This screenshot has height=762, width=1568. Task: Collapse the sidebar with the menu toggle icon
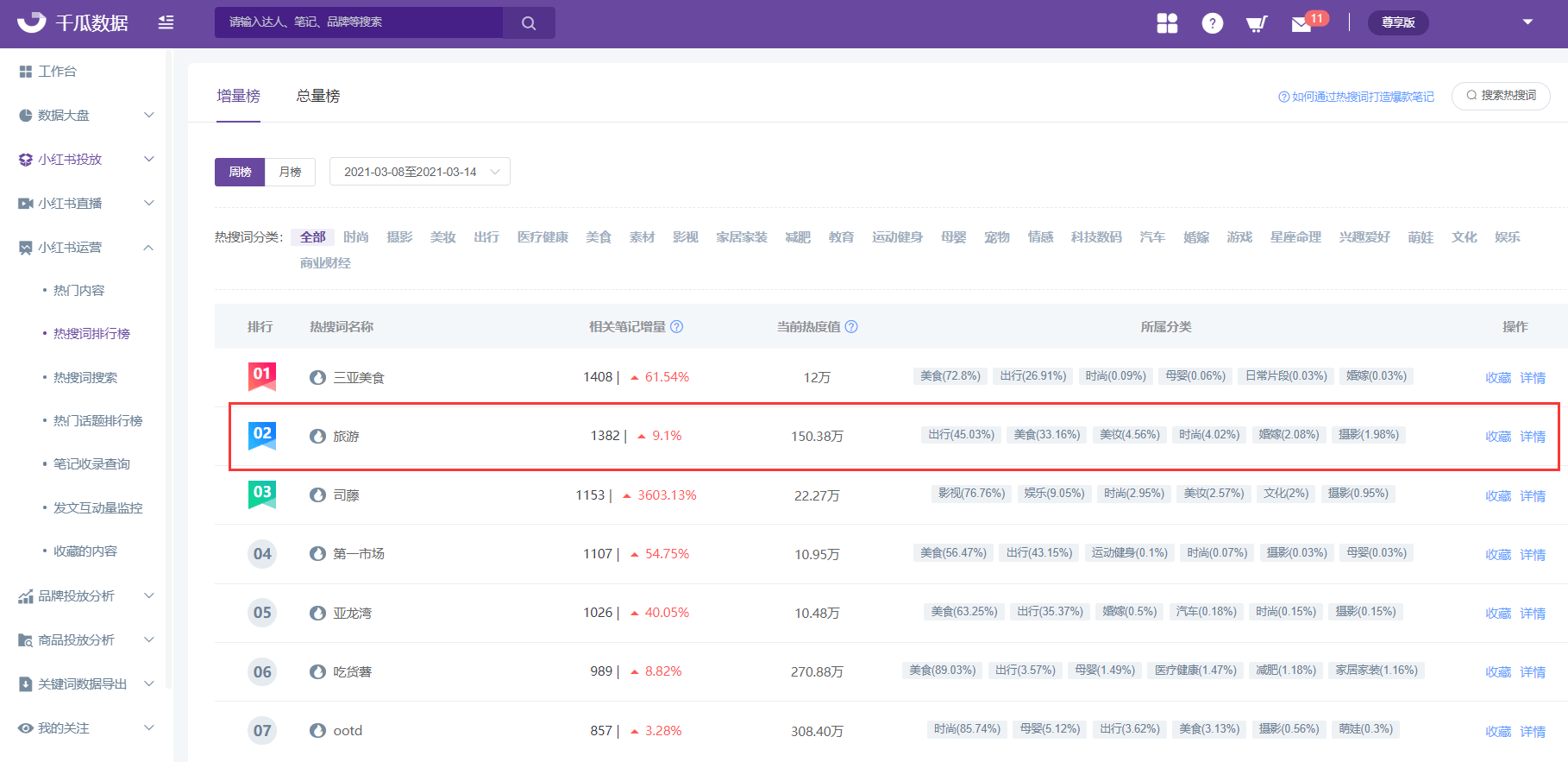click(166, 22)
